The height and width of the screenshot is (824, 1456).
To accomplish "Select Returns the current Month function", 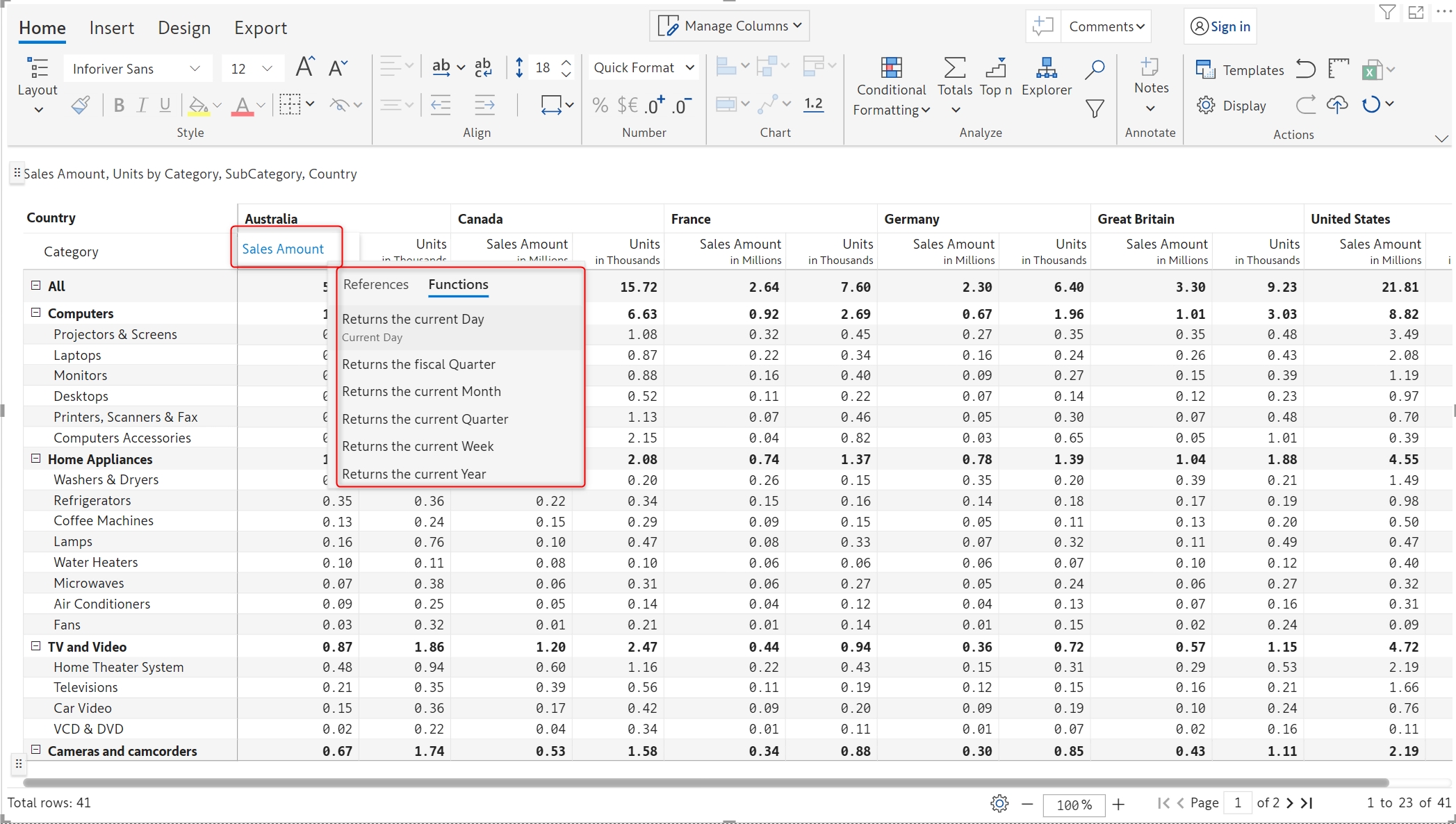I will tap(421, 391).
